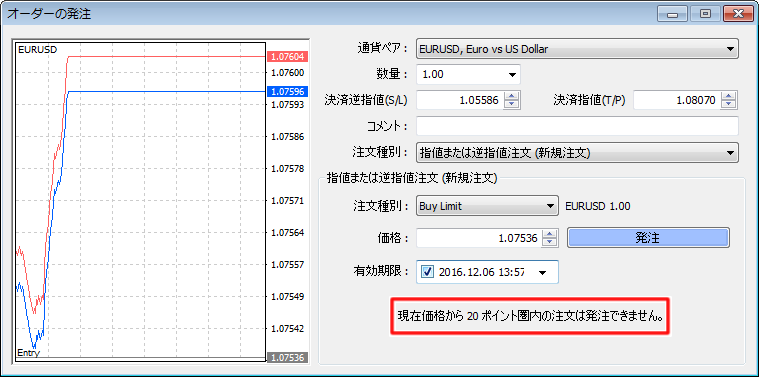The width and height of the screenshot is (759, 377).
Task: Click the 20 ポイント圏内 warning message
Action: click(530, 317)
